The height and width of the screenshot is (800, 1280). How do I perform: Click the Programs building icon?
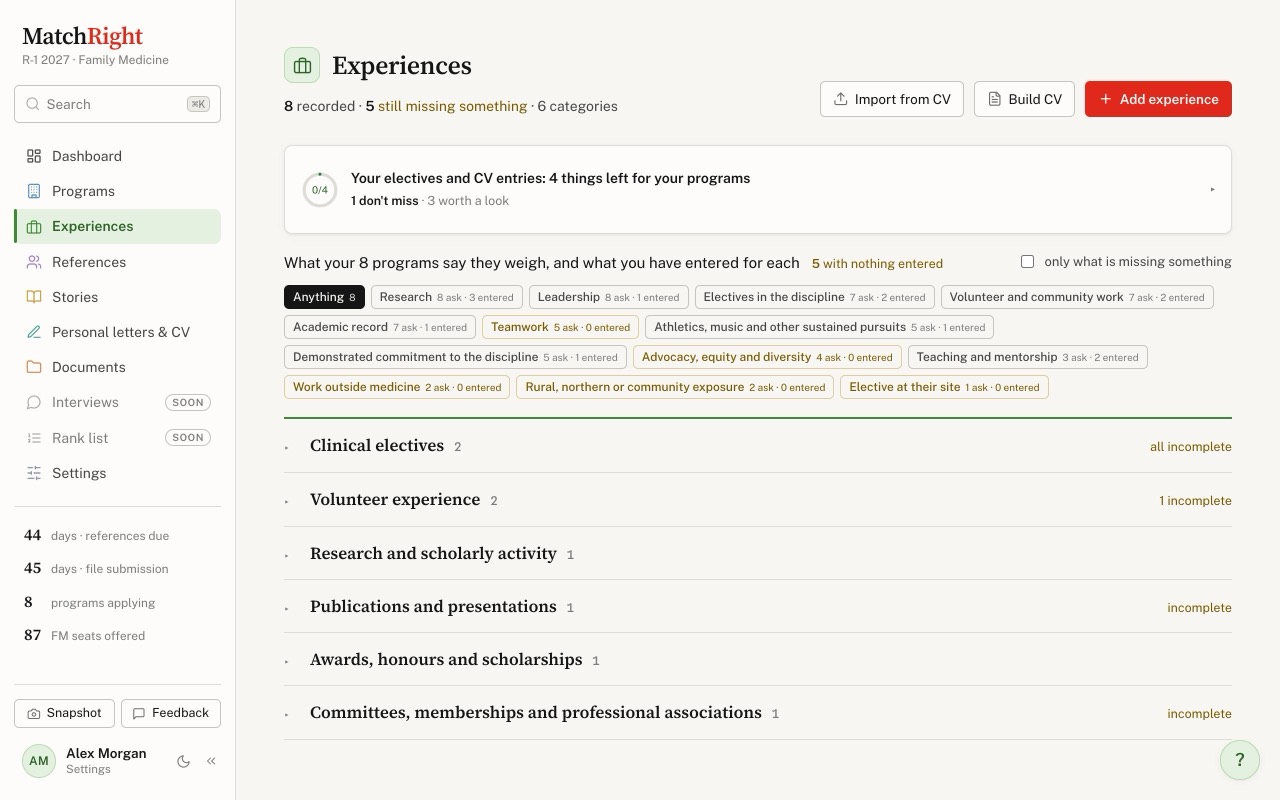click(34, 191)
